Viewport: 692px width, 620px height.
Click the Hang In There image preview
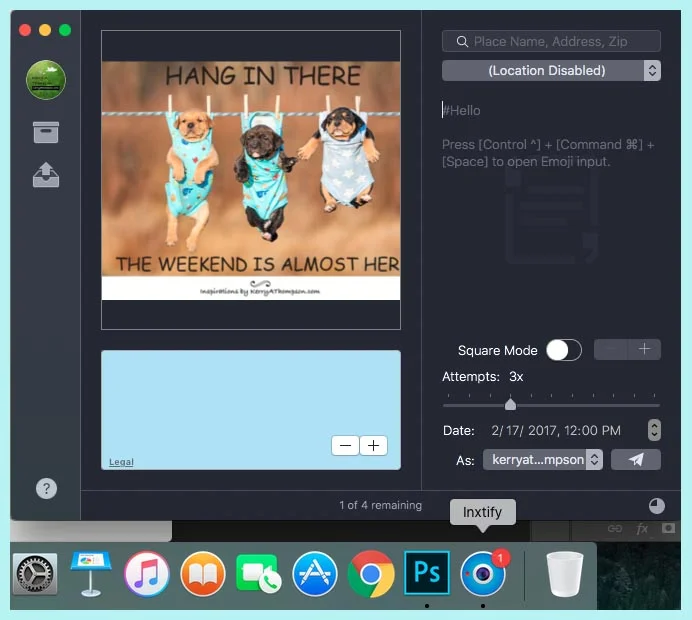coord(251,180)
